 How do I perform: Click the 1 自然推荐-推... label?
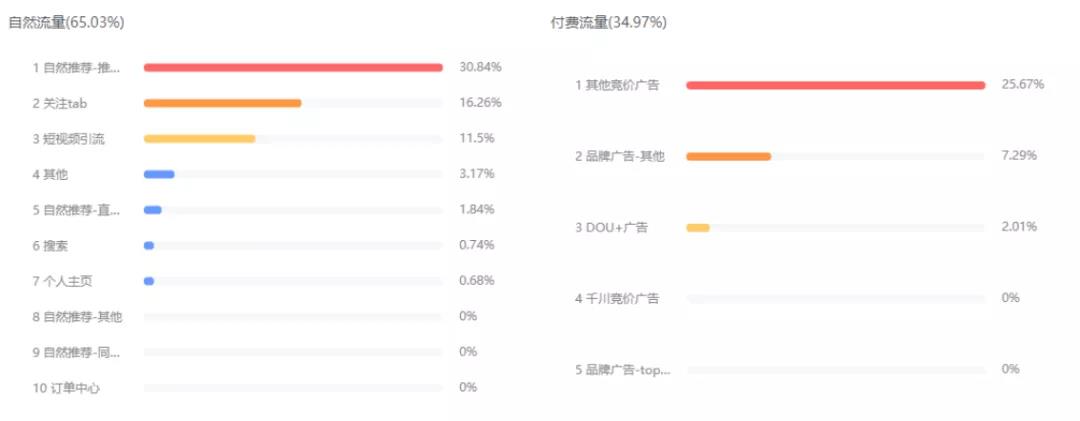[x=76, y=68]
